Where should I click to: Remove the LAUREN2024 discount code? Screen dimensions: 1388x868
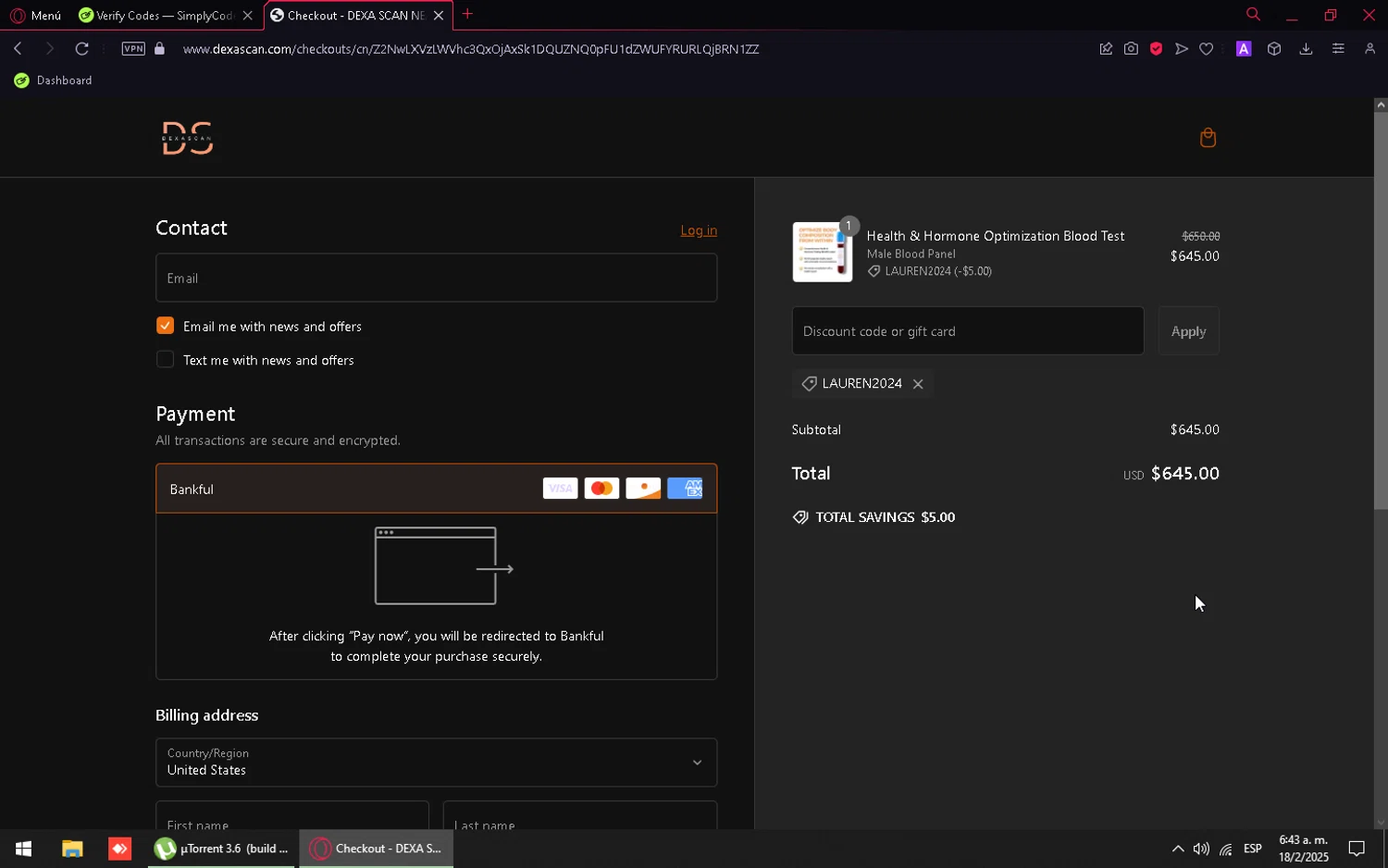tap(918, 384)
